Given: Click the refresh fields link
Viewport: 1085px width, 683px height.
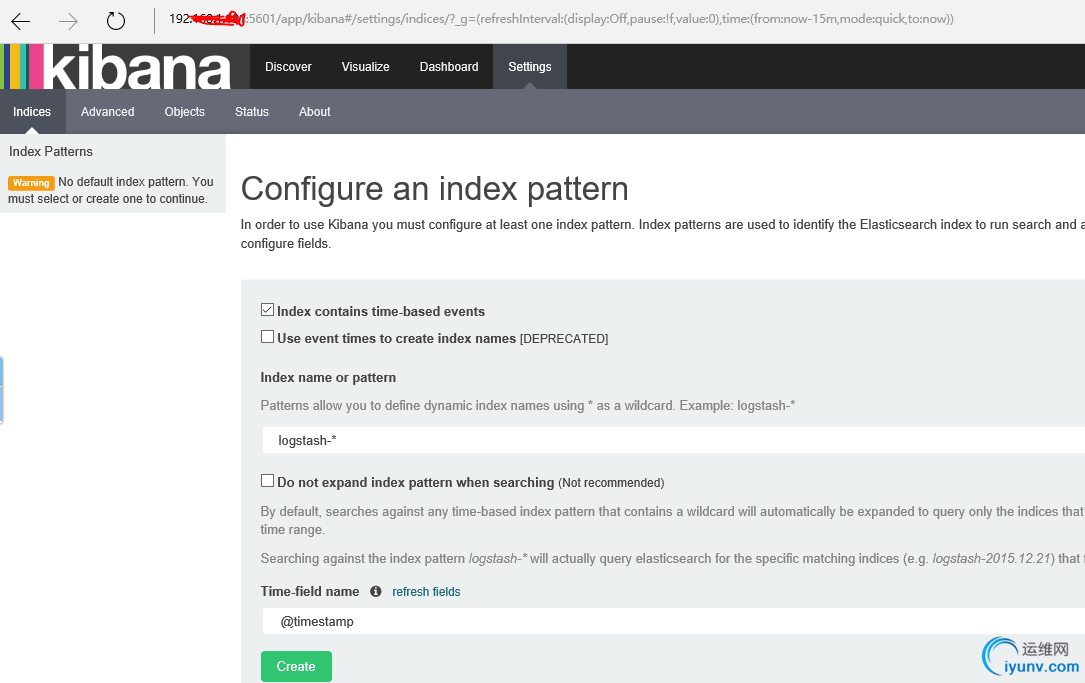Looking at the screenshot, I should (426, 592).
